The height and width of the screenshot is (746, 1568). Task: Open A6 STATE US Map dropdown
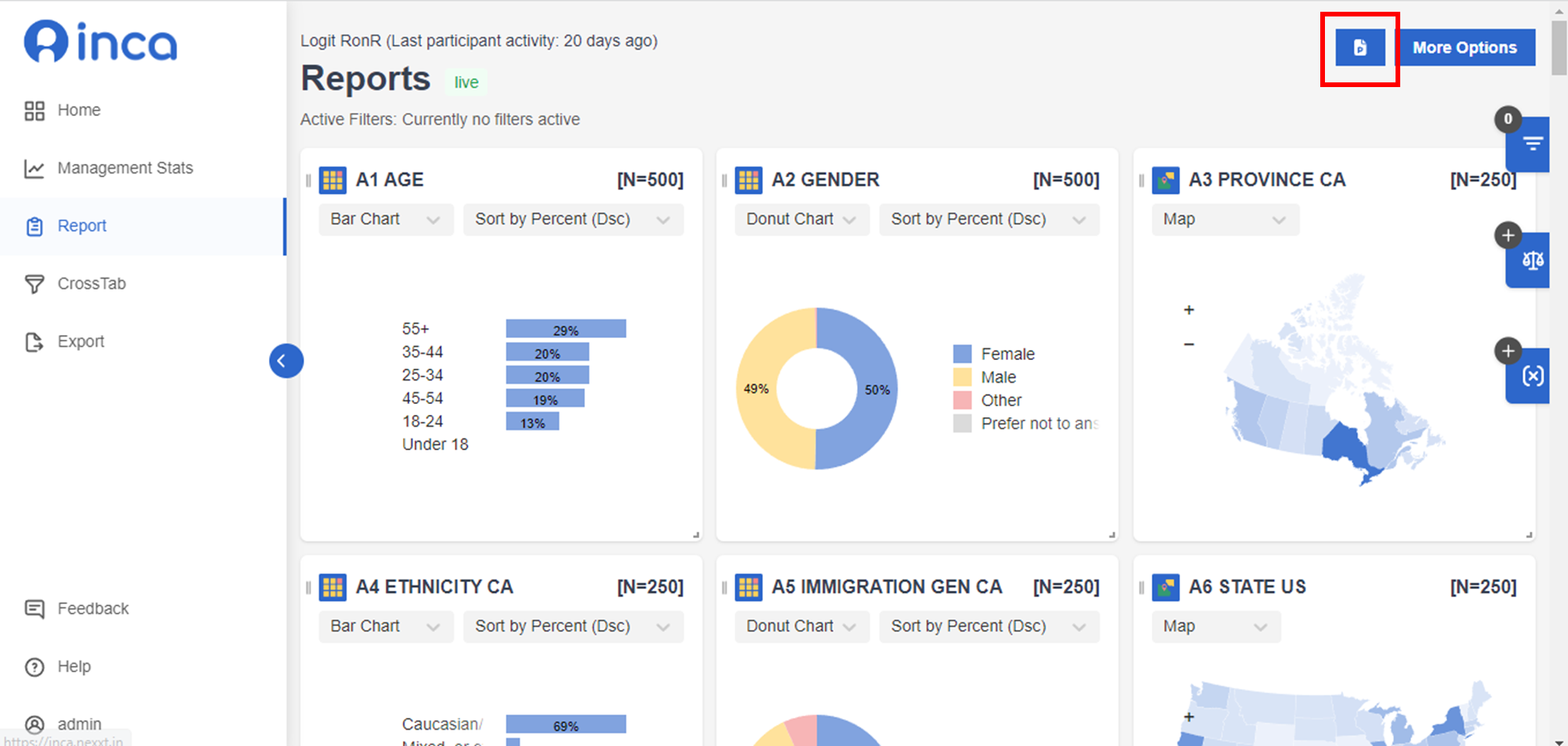tap(1216, 627)
